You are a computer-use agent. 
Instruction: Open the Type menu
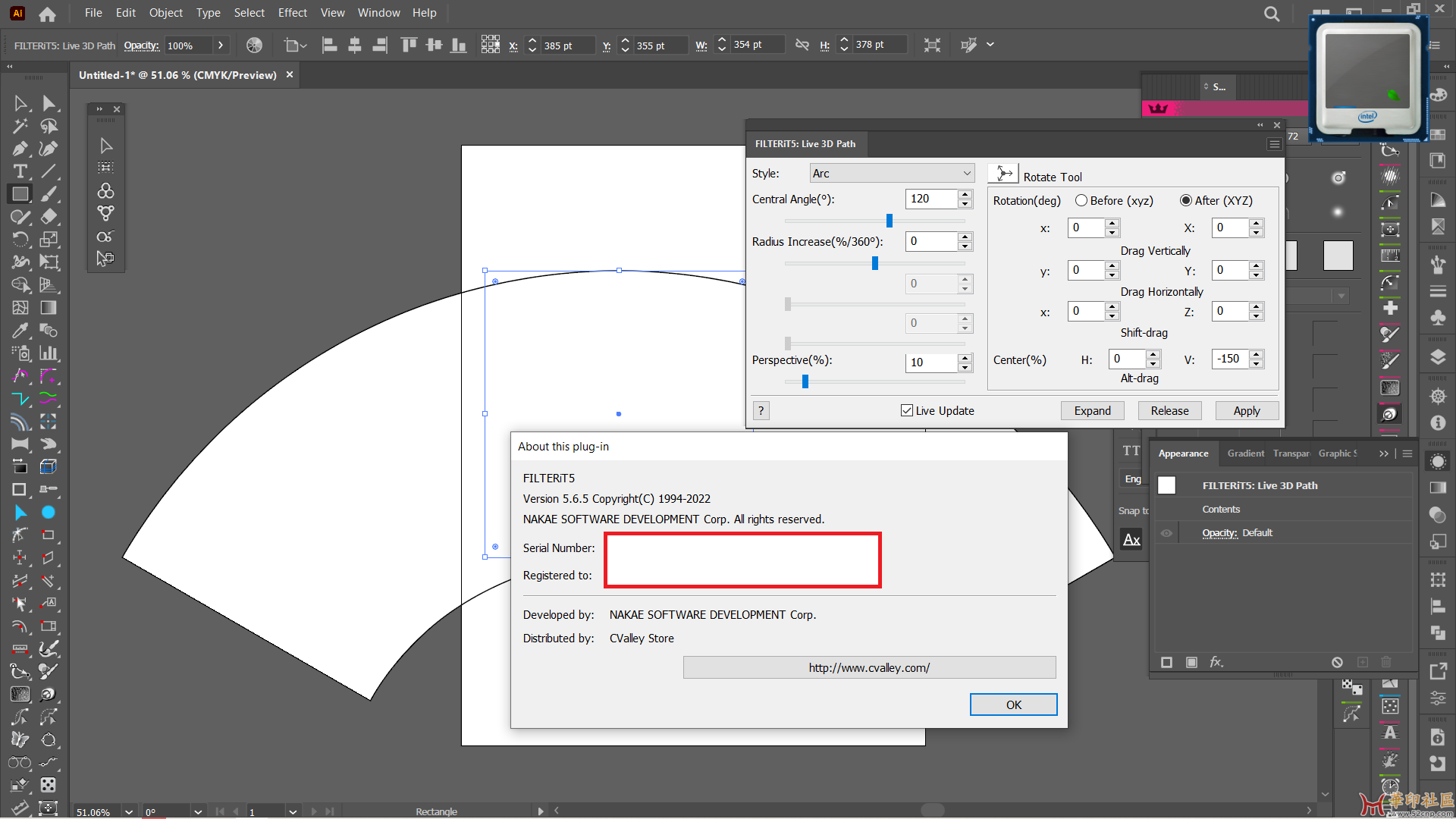208,13
